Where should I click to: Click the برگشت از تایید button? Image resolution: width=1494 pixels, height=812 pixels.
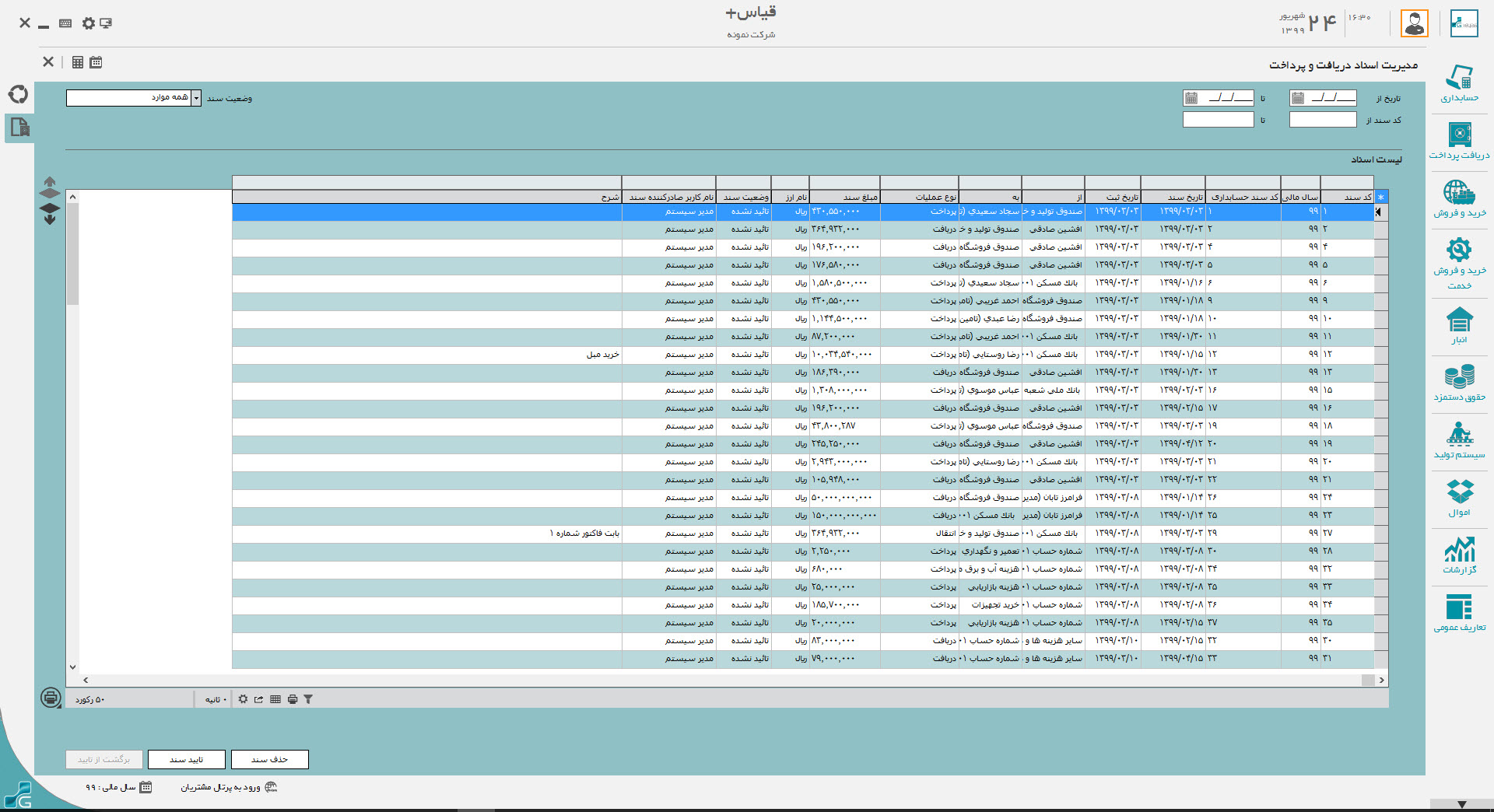click(103, 759)
